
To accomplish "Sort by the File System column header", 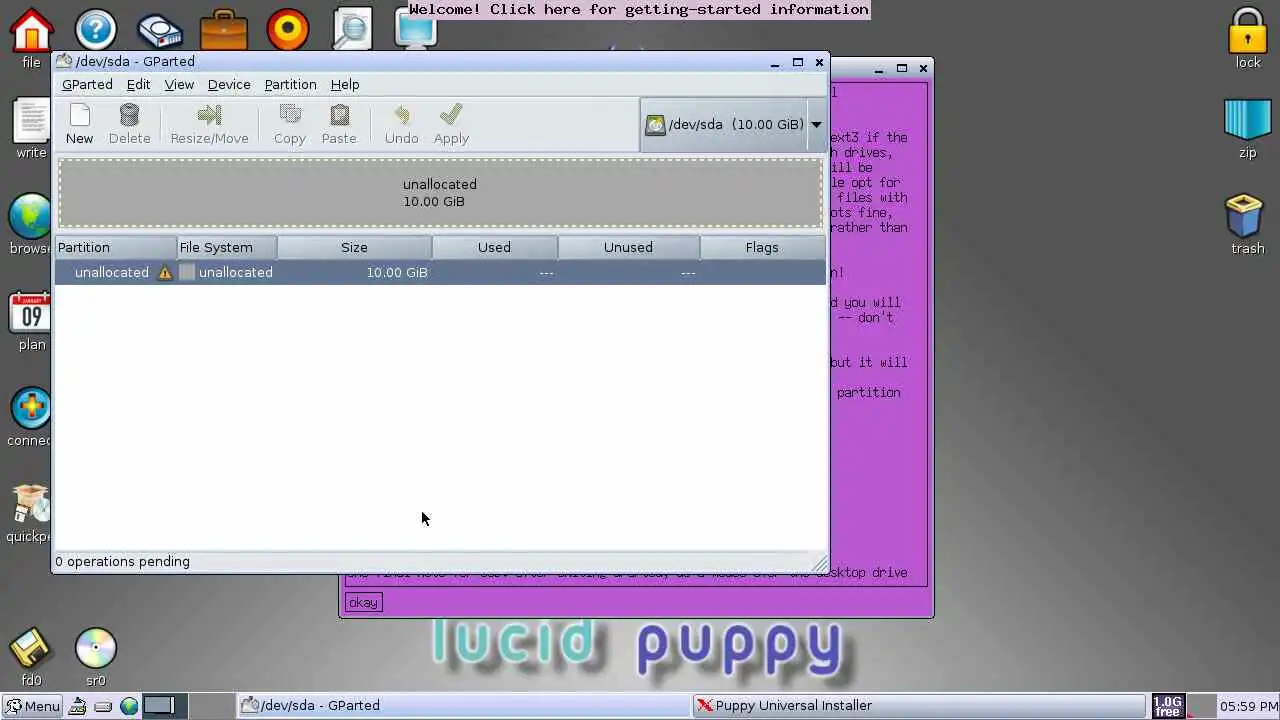I will tap(227, 247).
